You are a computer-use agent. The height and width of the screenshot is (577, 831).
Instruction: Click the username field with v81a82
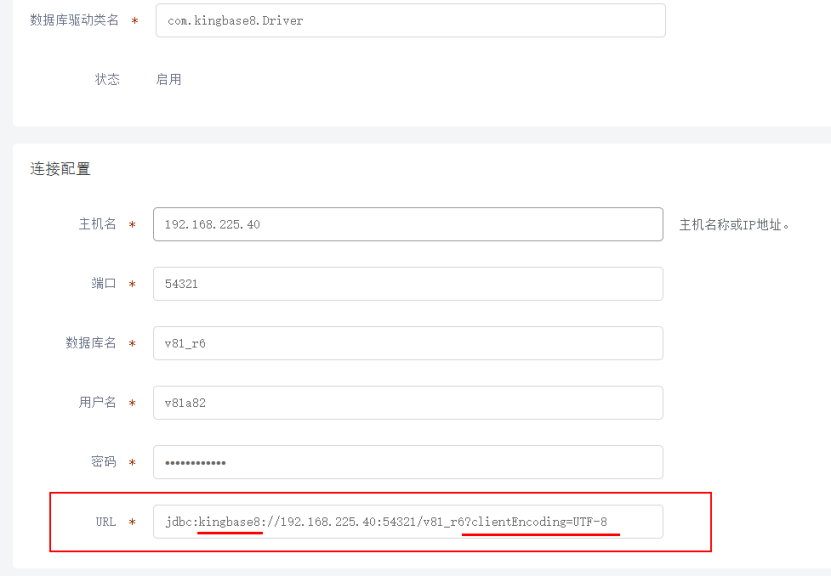pyautogui.click(x=408, y=403)
